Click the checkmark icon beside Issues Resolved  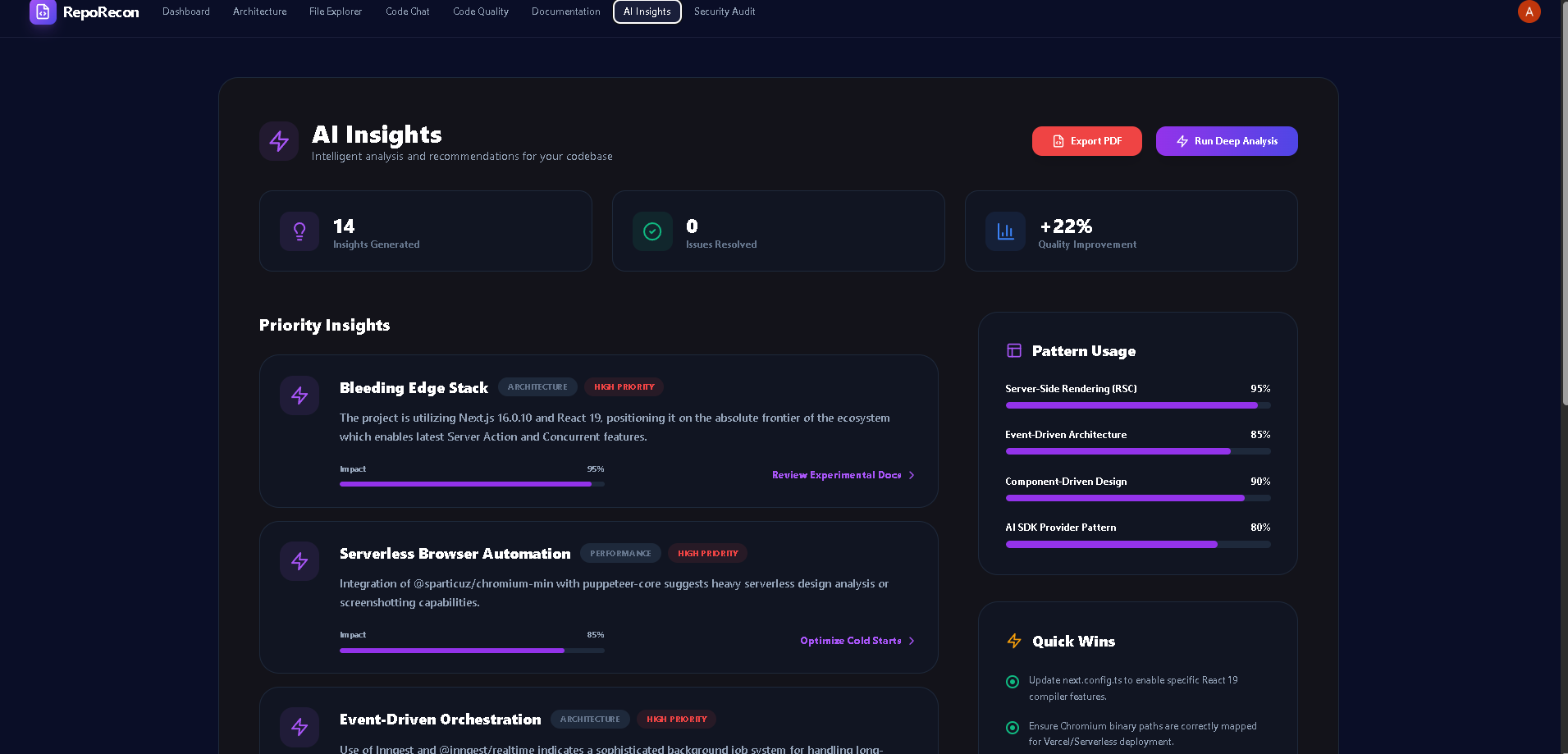[x=652, y=231]
